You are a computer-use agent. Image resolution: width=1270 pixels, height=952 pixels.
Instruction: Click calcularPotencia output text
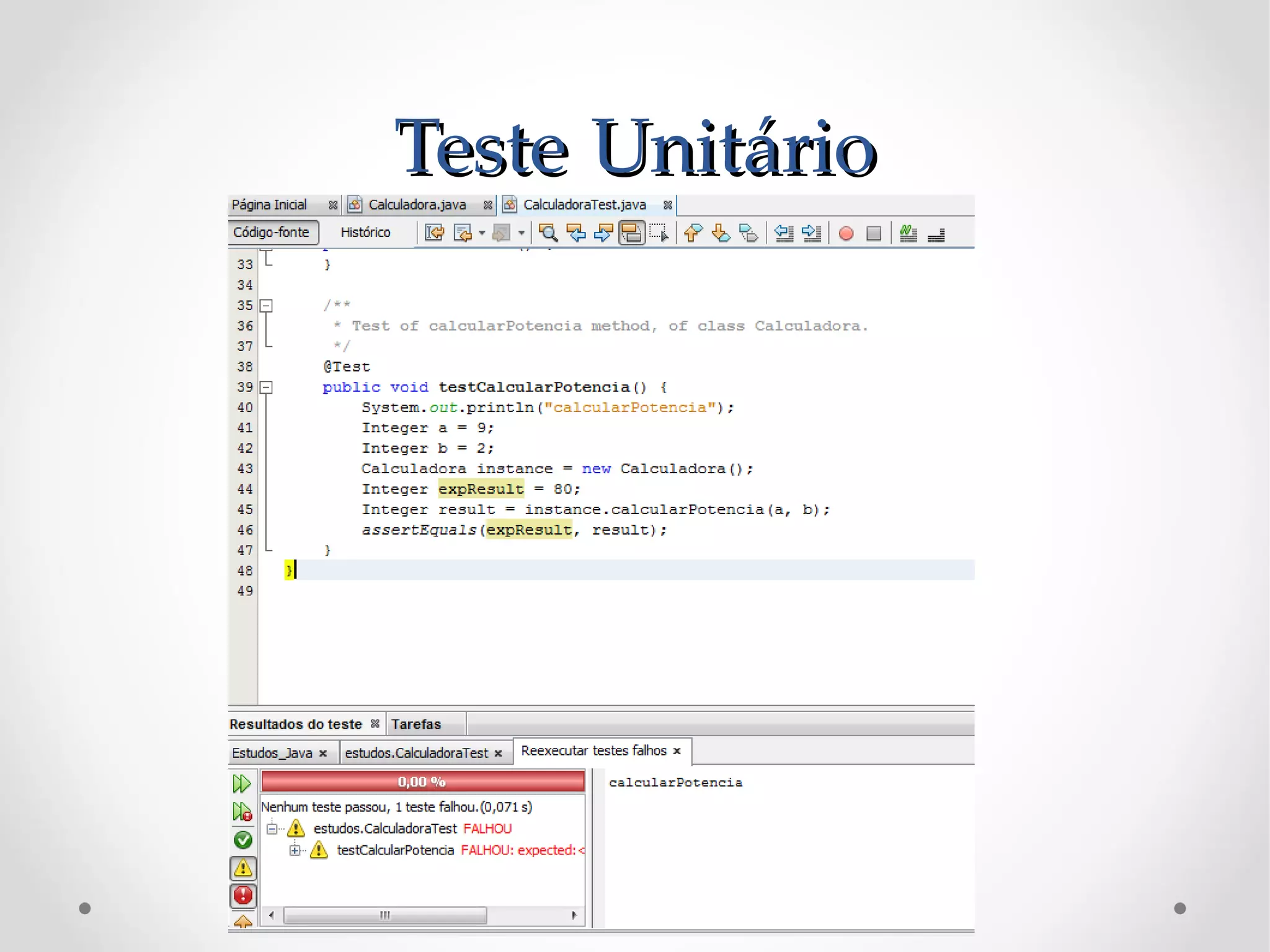click(x=675, y=783)
